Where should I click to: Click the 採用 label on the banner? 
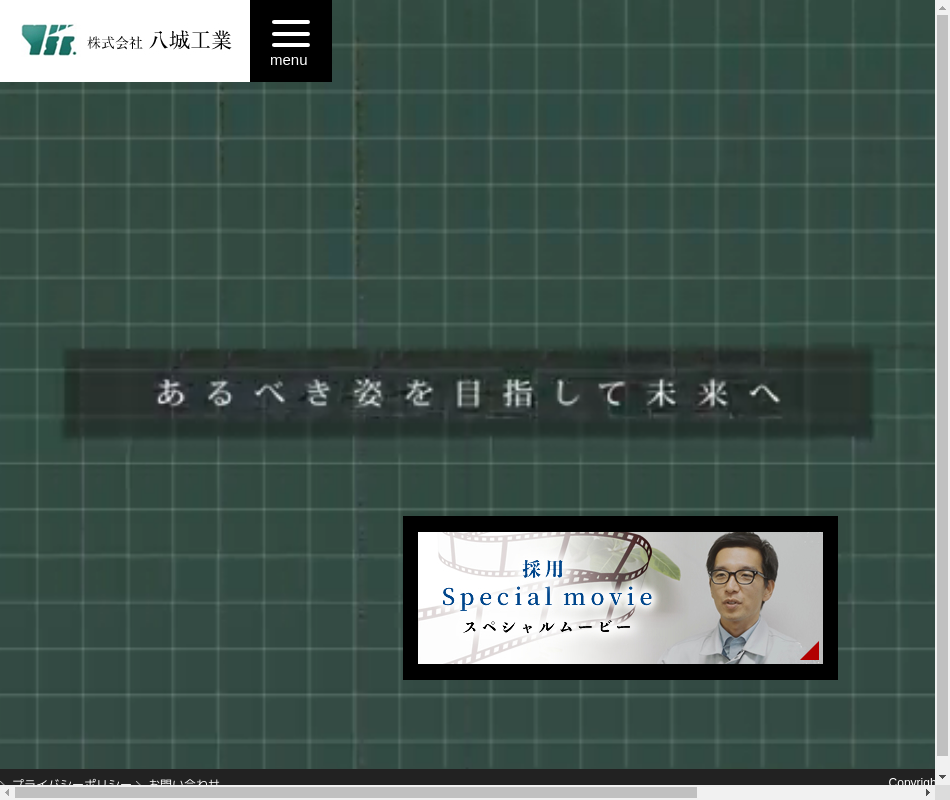[543, 569]
